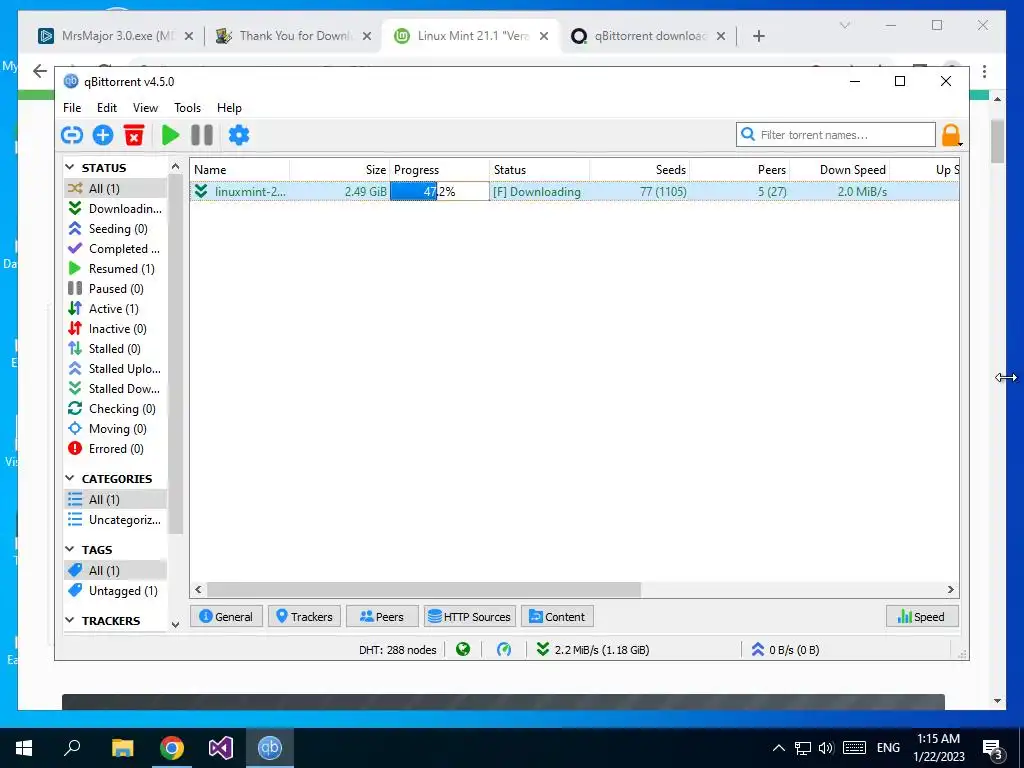This screenshot has height=768, width=1024.
Task: Collapse the STATUS section
Action: [x=70, y=168]
